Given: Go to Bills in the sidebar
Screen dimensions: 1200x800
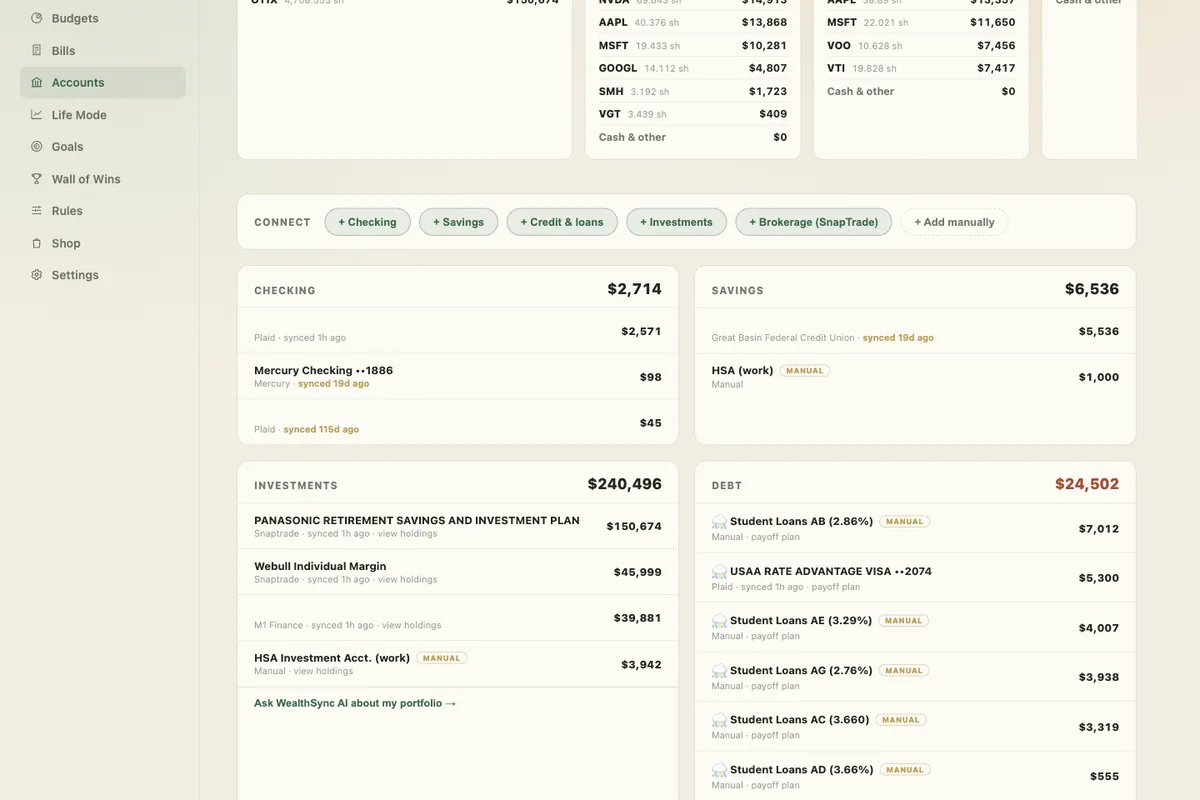Looking at the screenshot, I should coord(102,50).
